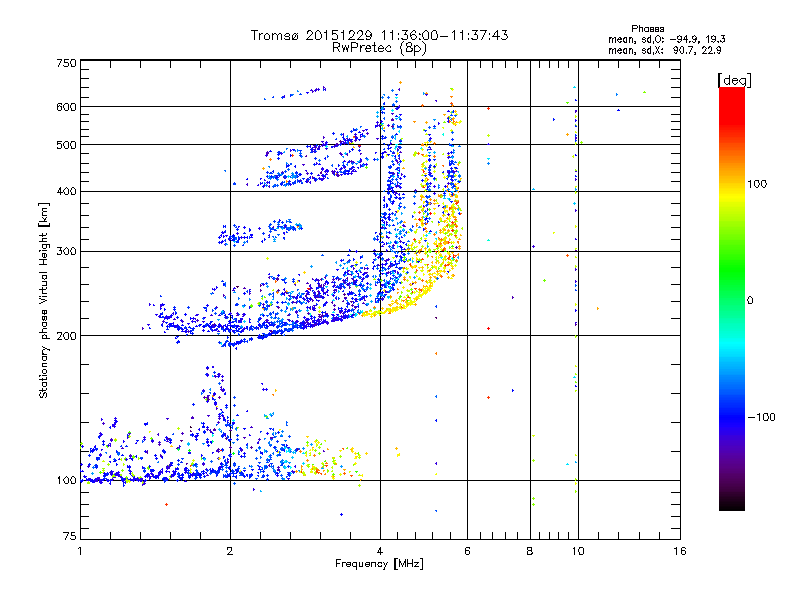The image size is (800, 600).
Task: Click the 'RwPretec (8p)' subtitle
Action: pos(379,48)
